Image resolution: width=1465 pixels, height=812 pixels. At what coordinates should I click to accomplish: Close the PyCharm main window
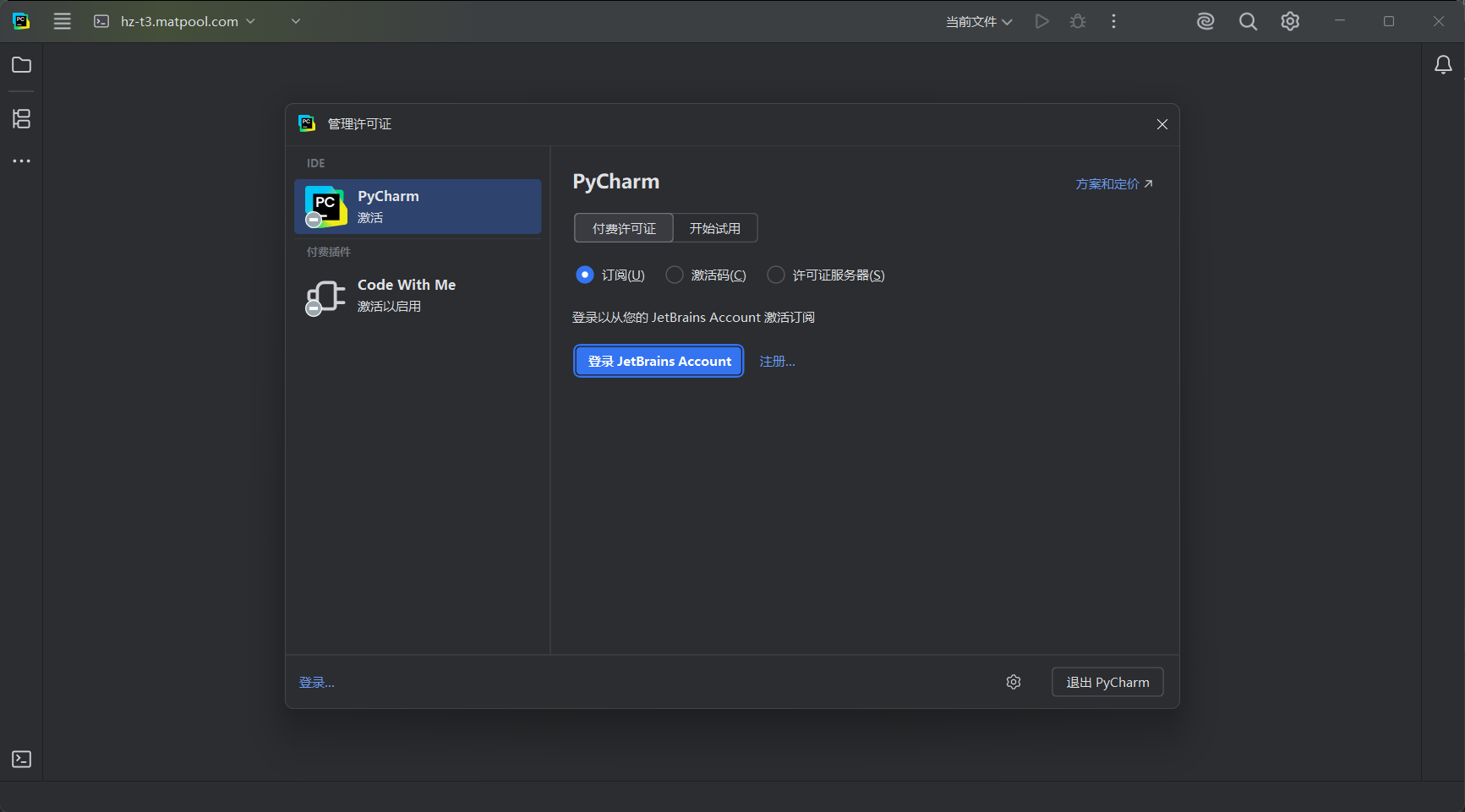[1439, 21]
